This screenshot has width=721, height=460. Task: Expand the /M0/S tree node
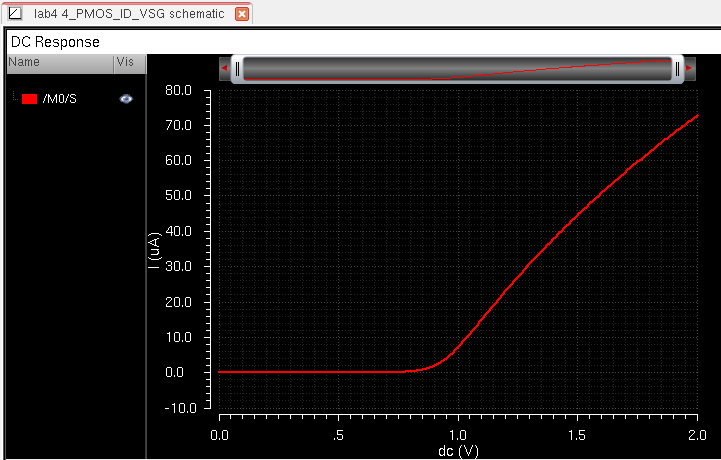pos(14,98)
